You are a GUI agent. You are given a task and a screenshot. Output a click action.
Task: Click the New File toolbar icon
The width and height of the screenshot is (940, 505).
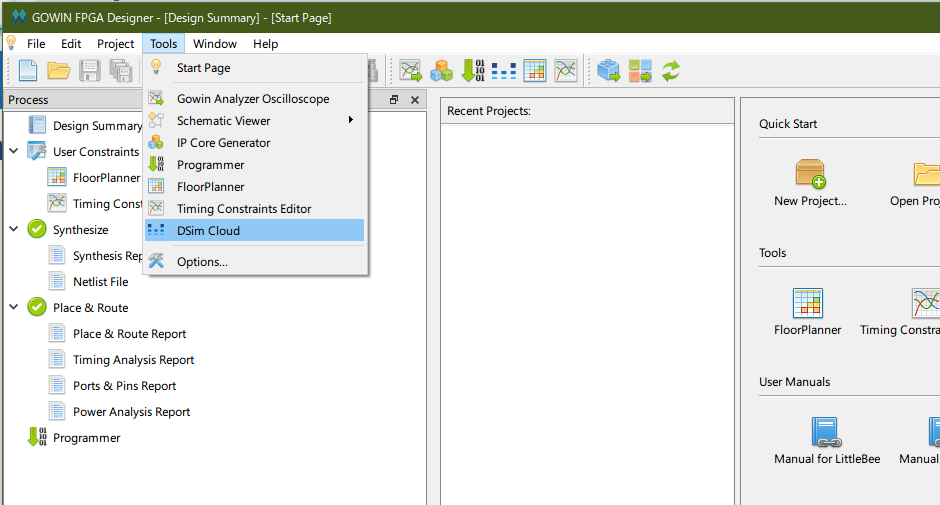[x=28, y=71]
